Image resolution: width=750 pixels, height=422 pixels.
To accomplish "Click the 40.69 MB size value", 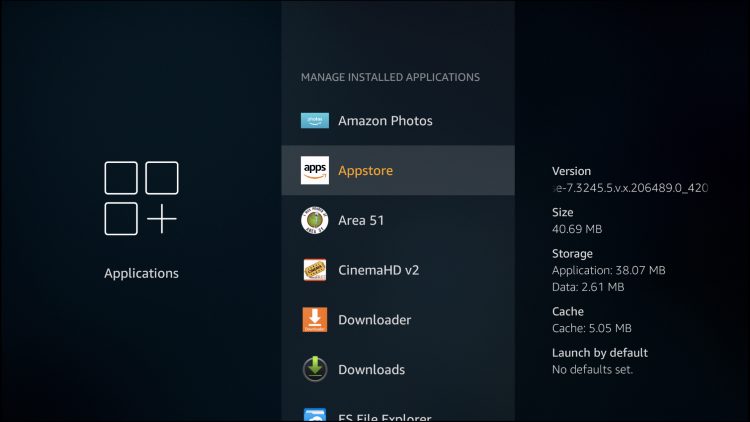I will coord(577,229).
